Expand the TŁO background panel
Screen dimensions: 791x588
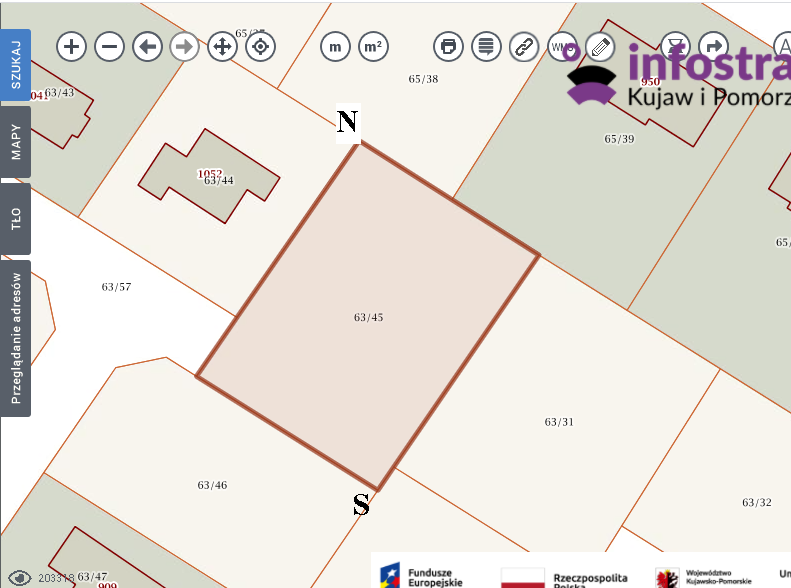(16, 218)
